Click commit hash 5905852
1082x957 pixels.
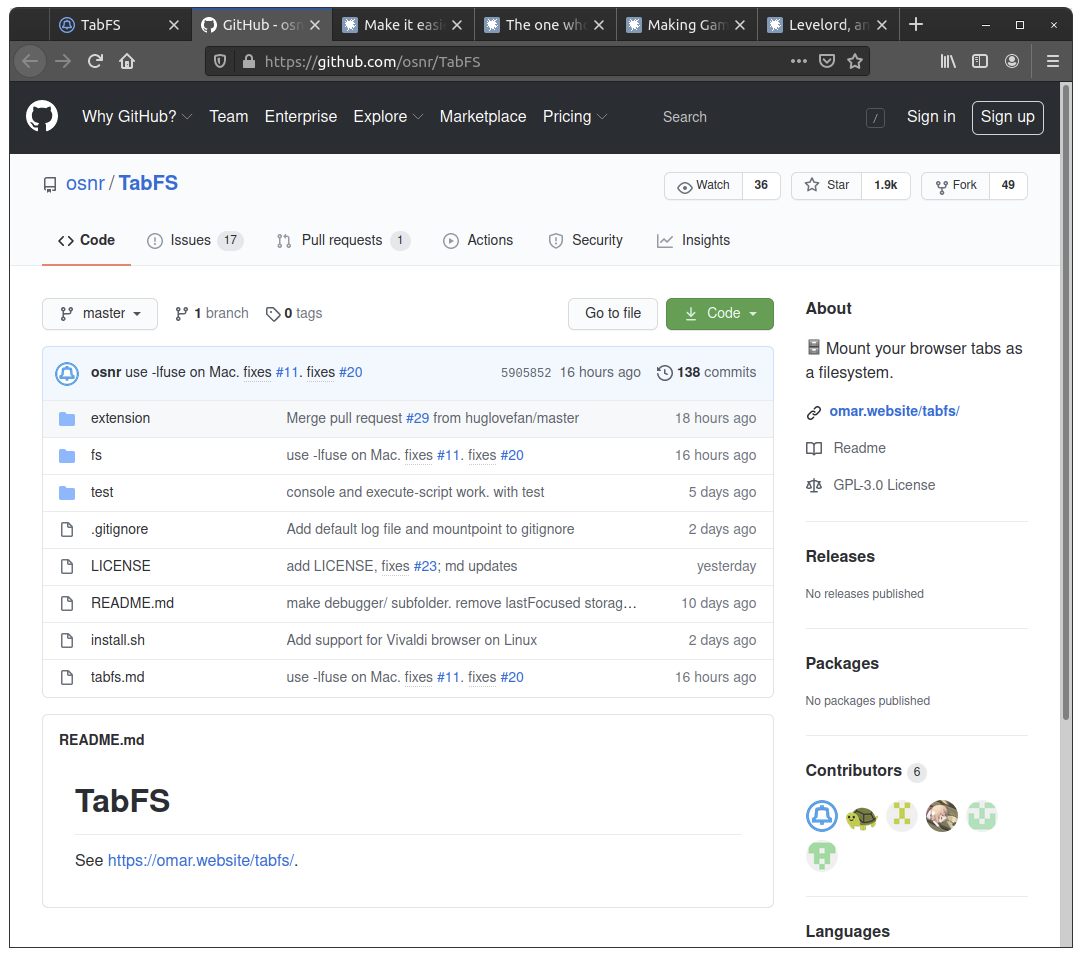coord(526,373)
